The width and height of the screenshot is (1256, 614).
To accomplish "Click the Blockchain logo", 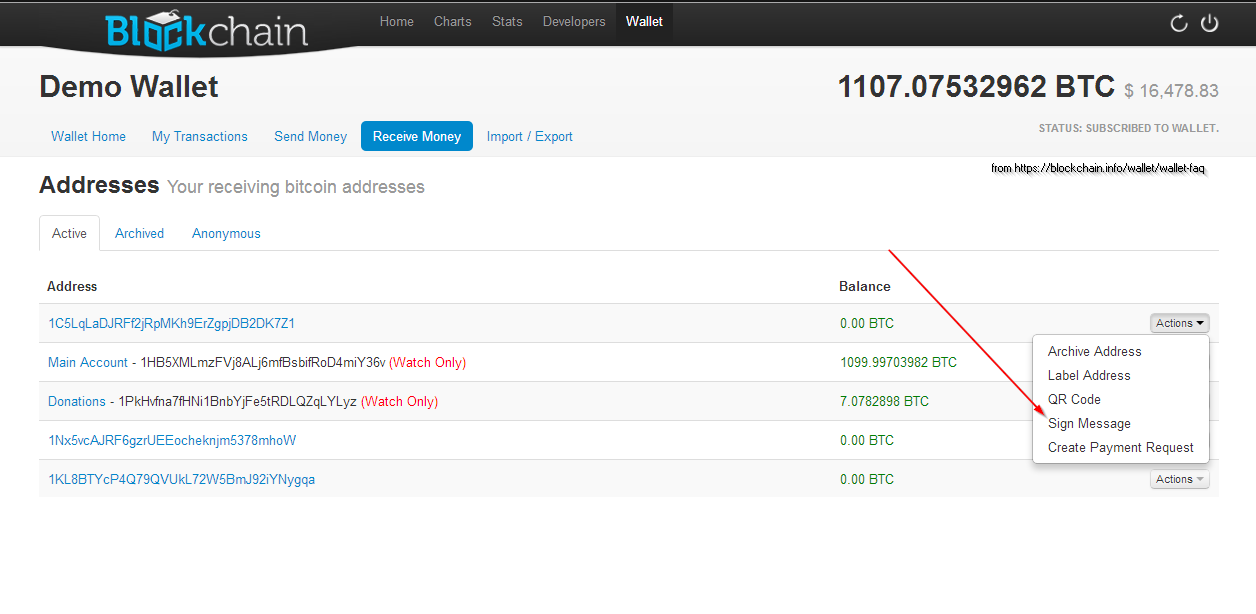I will click(206, 31).
